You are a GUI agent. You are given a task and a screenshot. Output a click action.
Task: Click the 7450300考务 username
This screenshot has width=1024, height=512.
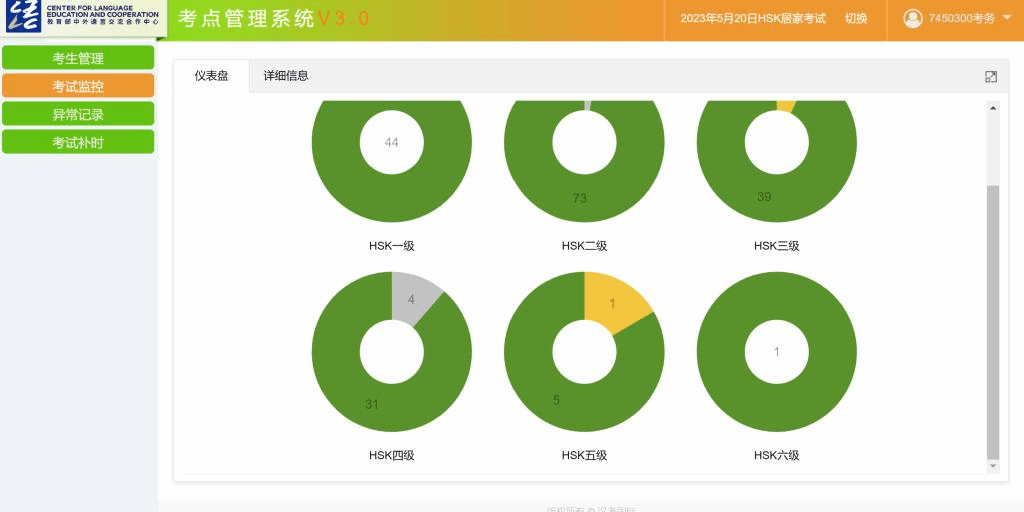961,18
